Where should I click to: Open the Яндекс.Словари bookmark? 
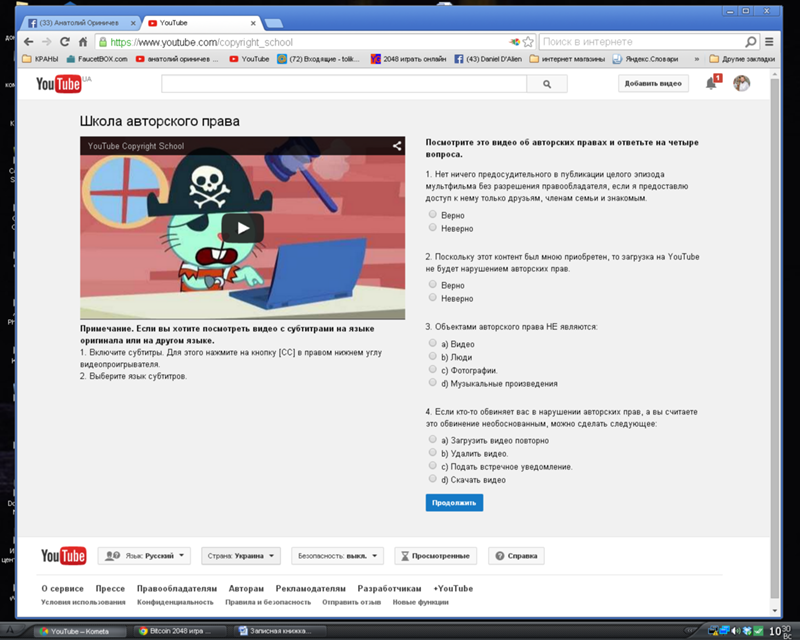(x=646, y=59)
